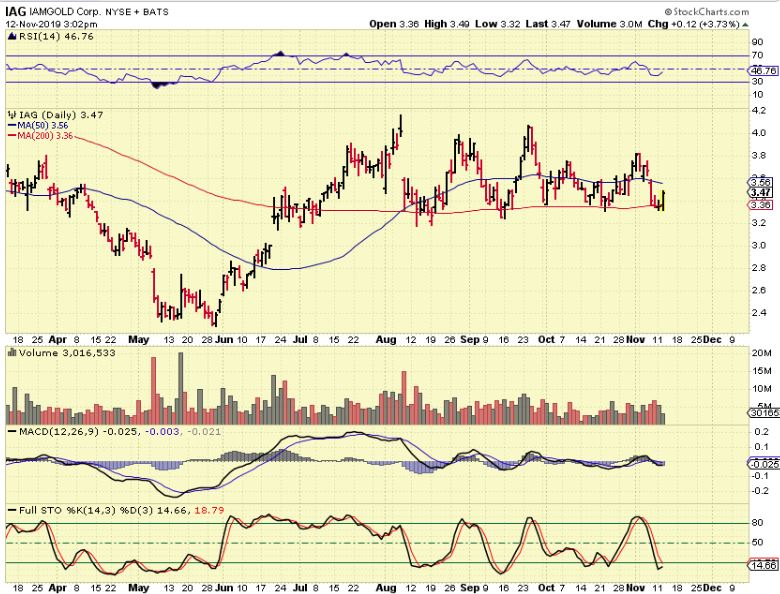Click the 18.79 red %D value
The width and height of the screenshot is (780, 594).
(209, 510)
